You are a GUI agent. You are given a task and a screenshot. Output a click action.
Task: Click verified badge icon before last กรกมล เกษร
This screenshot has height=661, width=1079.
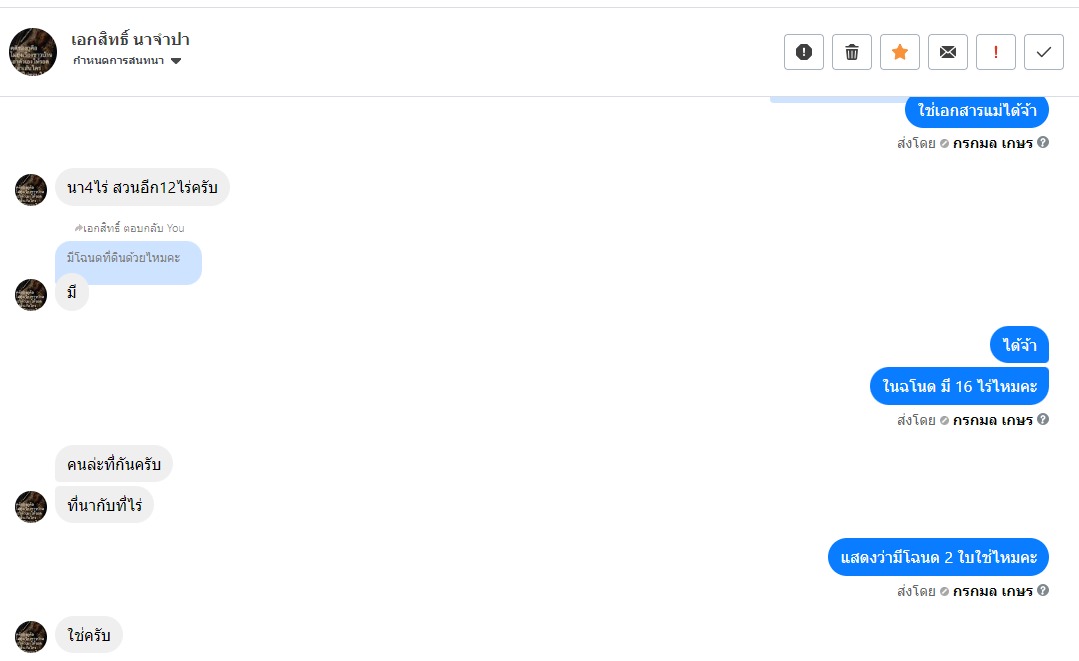(944, 591)
